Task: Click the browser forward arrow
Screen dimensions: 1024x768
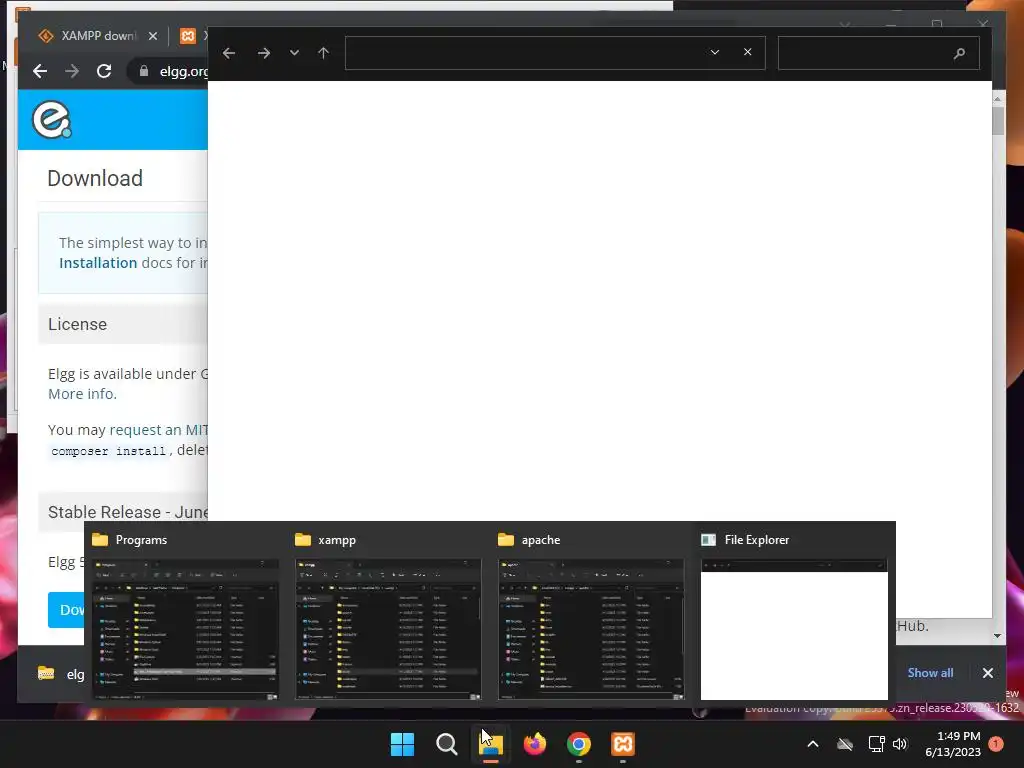Action: click(72, 71)
